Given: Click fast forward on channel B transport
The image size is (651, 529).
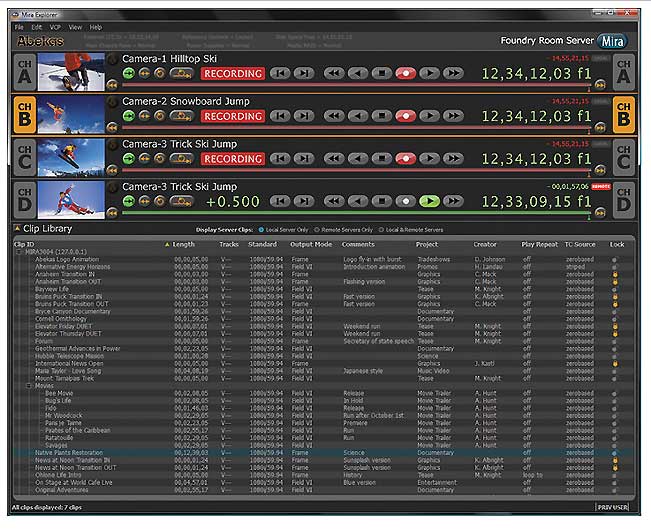Looking at the screenshot, I should tap(453, 116).
